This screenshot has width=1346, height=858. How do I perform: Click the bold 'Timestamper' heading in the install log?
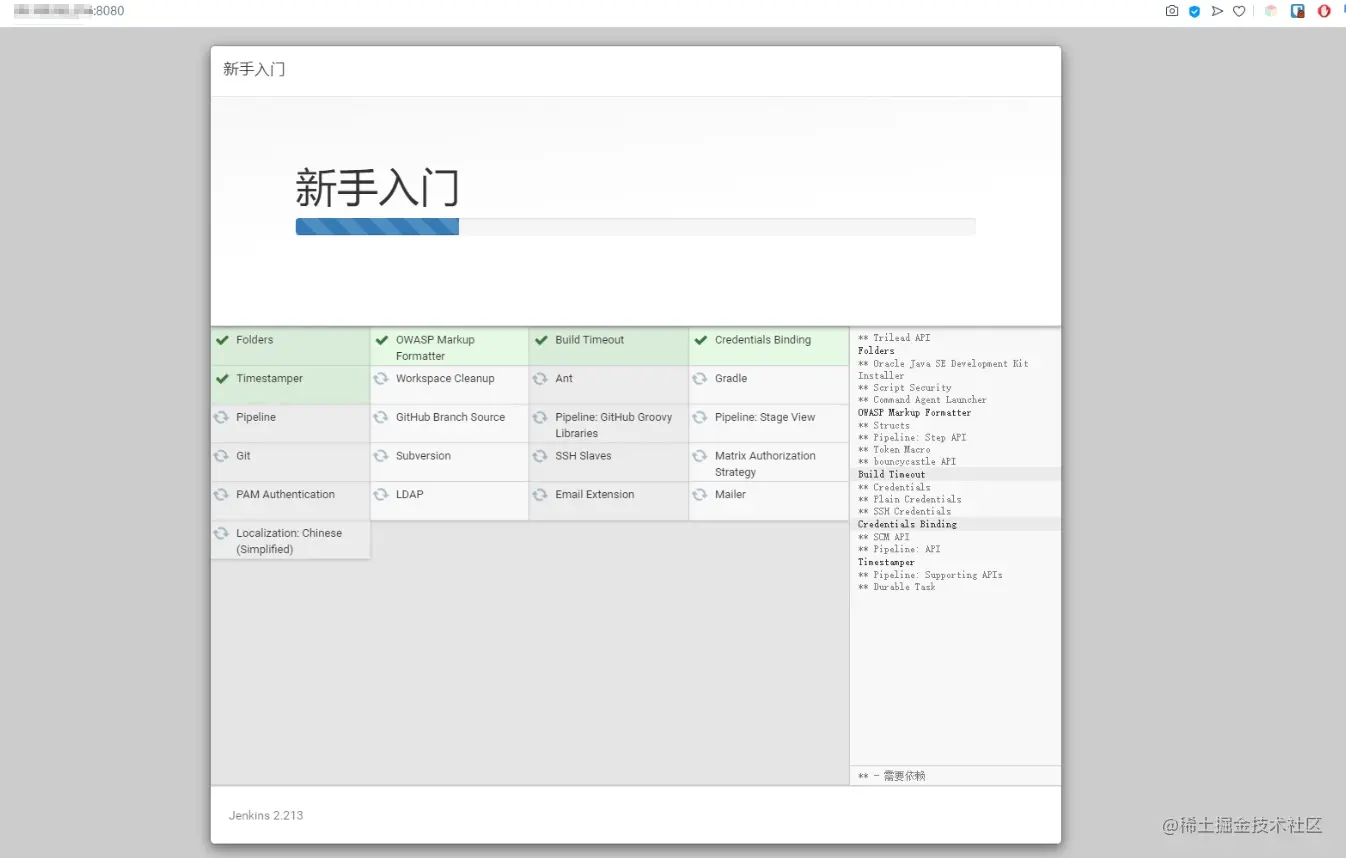[x=886, y=562]
